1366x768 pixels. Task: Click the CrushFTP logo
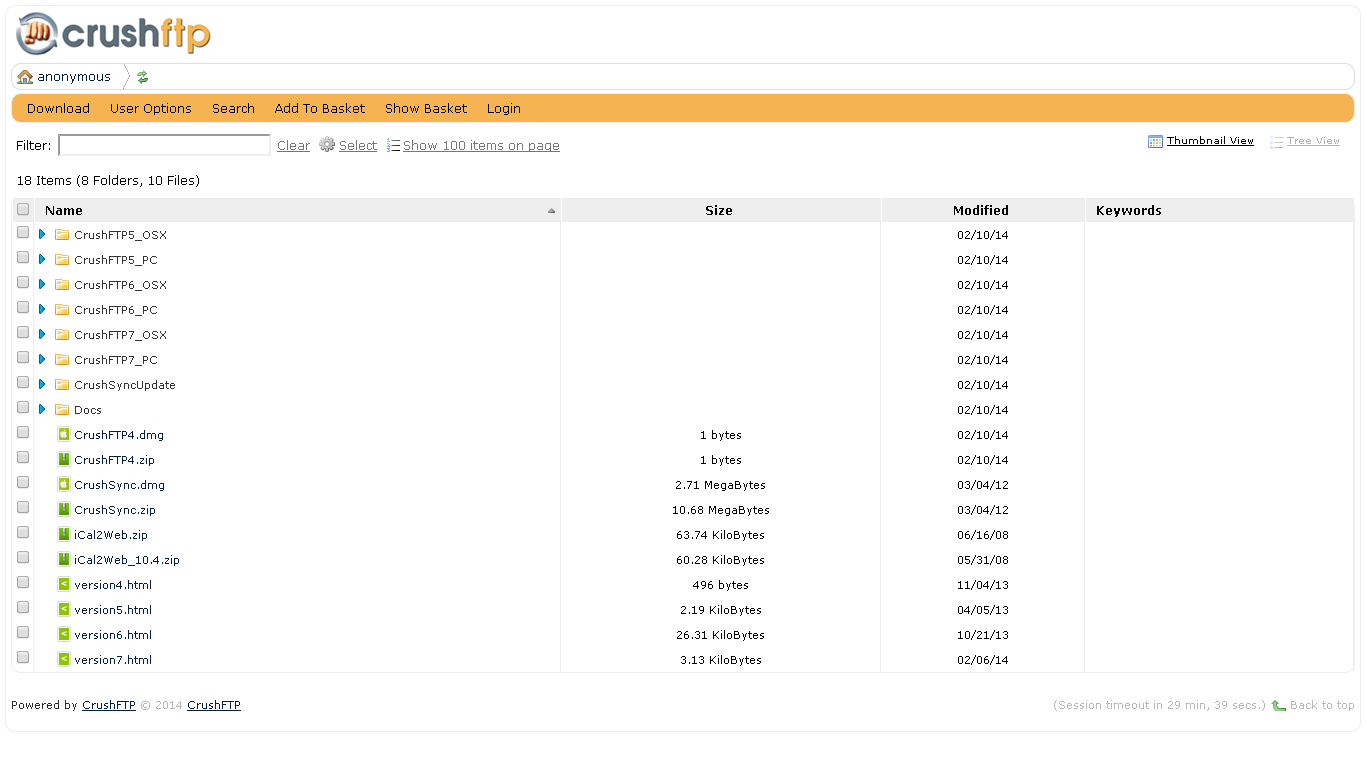coord(113,35)
